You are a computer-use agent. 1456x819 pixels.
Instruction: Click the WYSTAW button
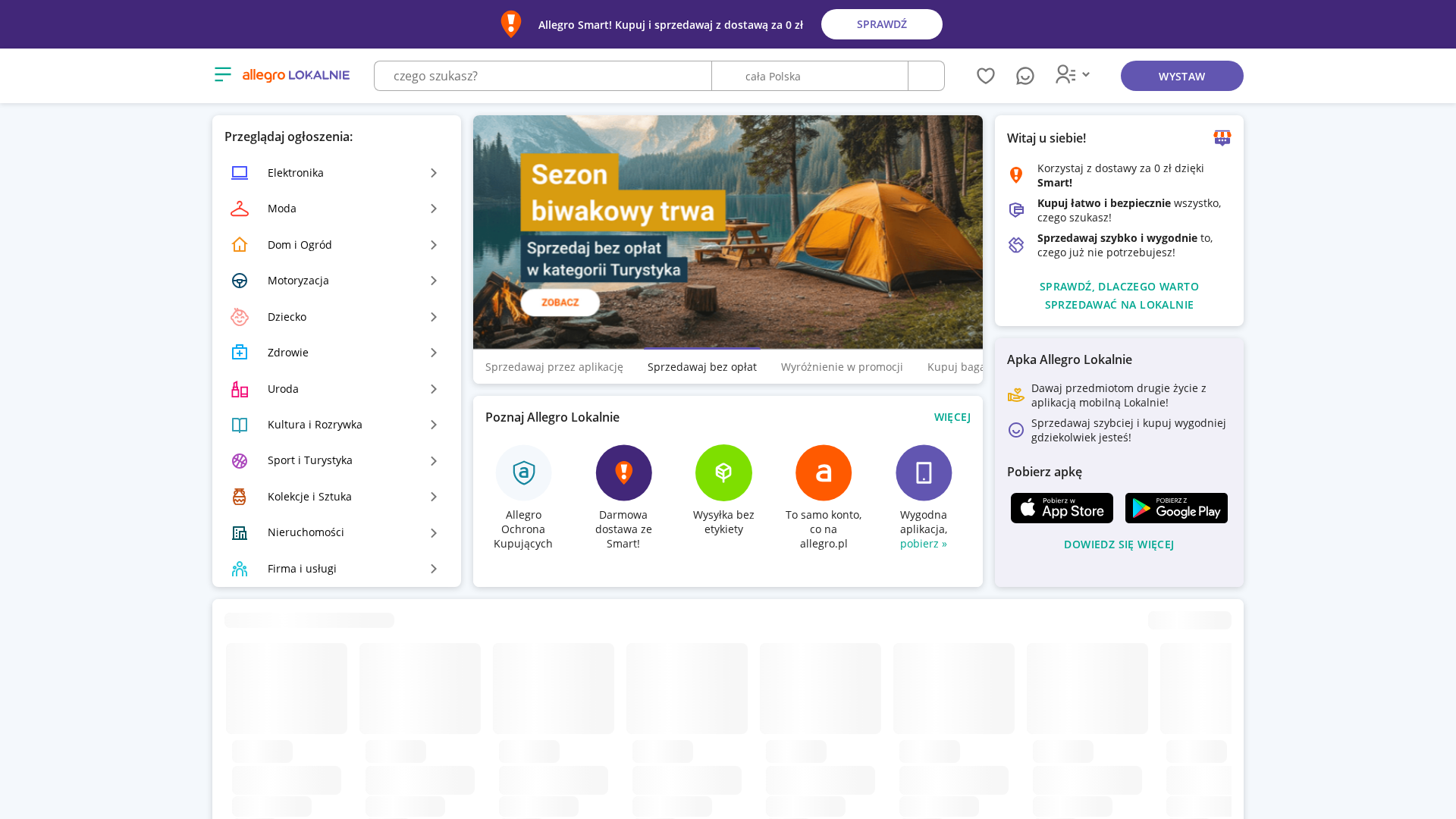[x=1182, y=76]
